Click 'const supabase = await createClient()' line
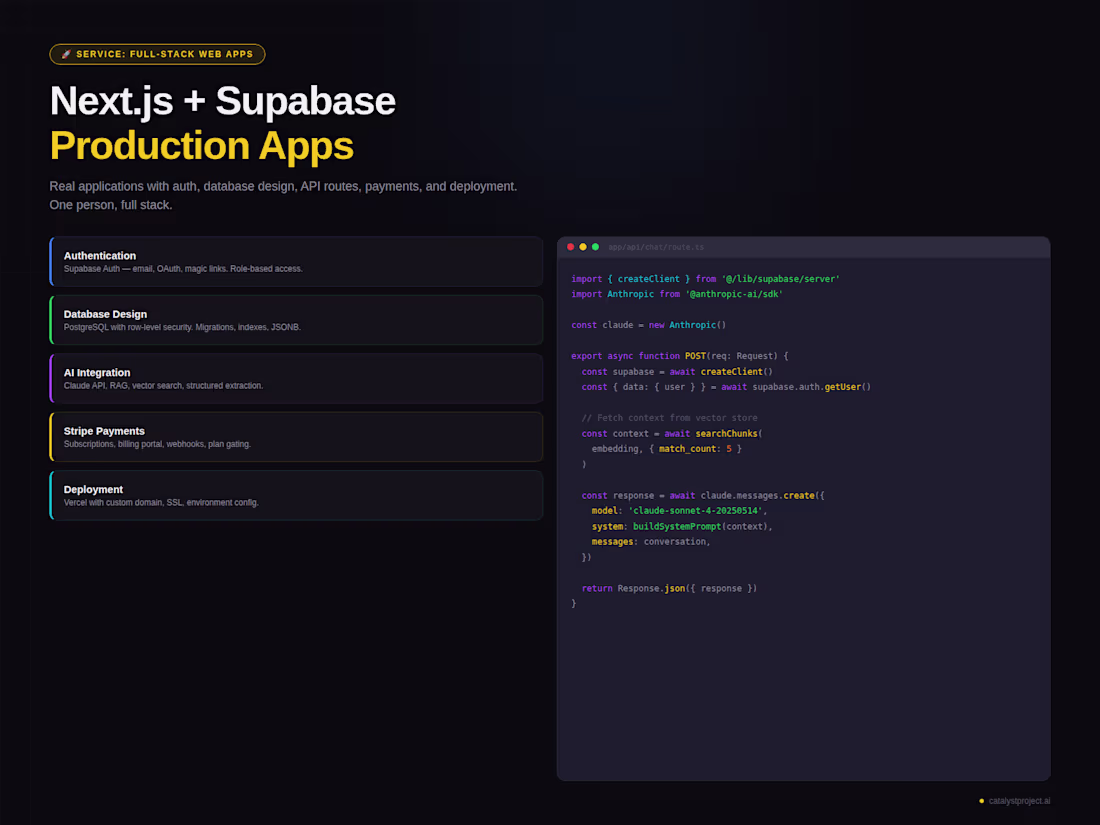Image resolution: width=1100 pixels, height=825 pixels. pos(677,372)
